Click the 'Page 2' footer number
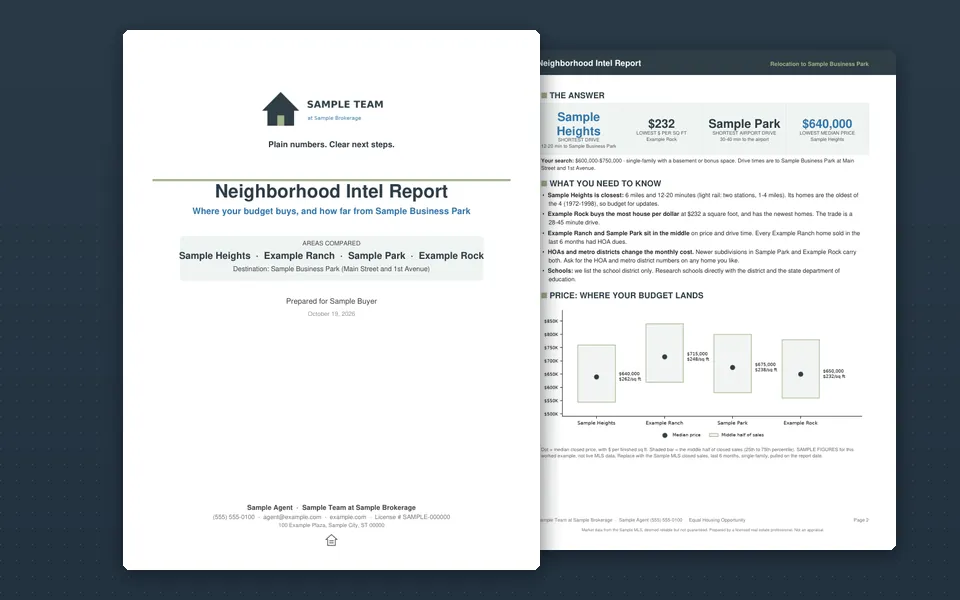 click(x=861, y=520)
